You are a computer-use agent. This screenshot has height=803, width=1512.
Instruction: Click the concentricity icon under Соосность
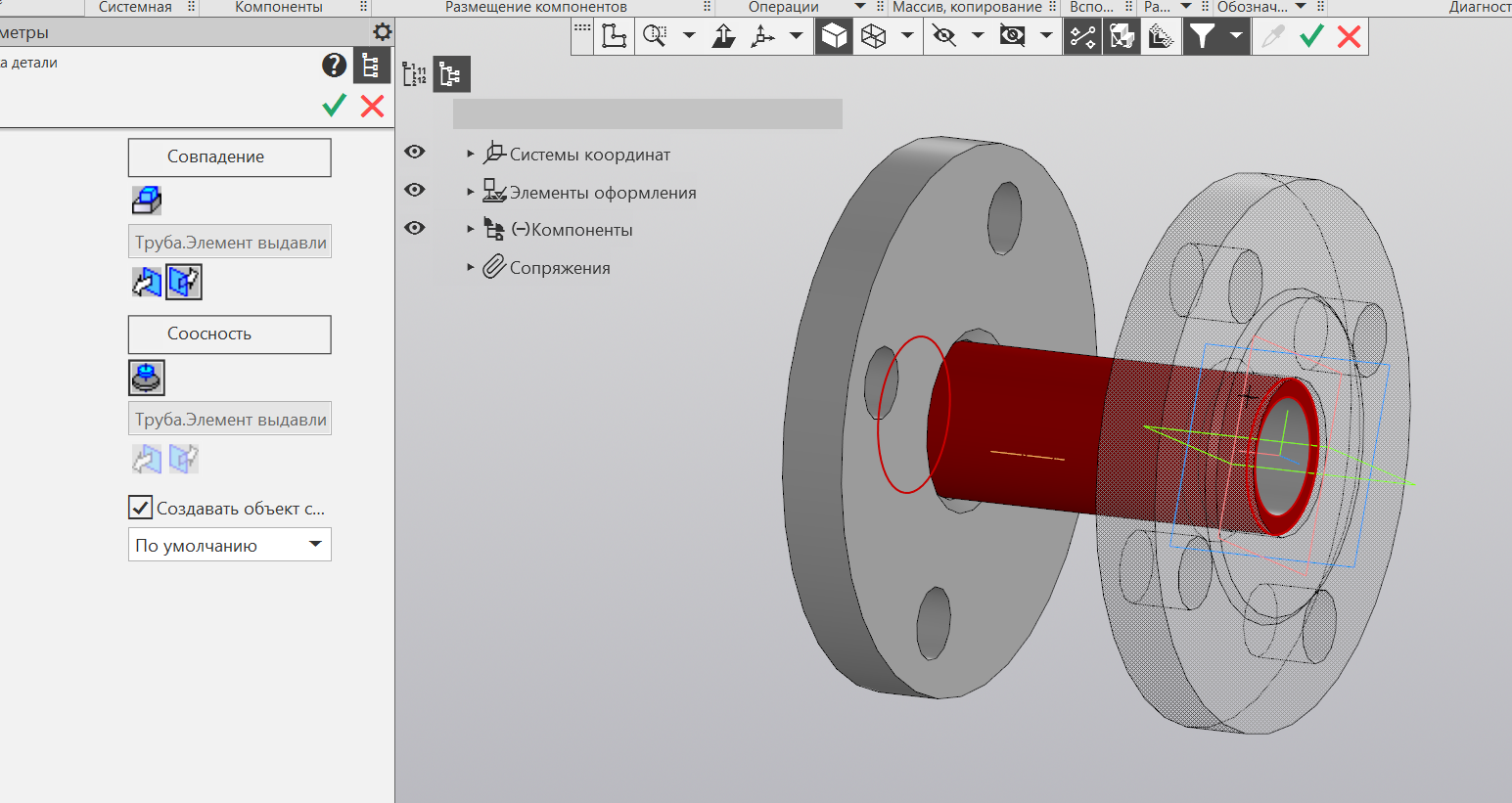[147, 378]
